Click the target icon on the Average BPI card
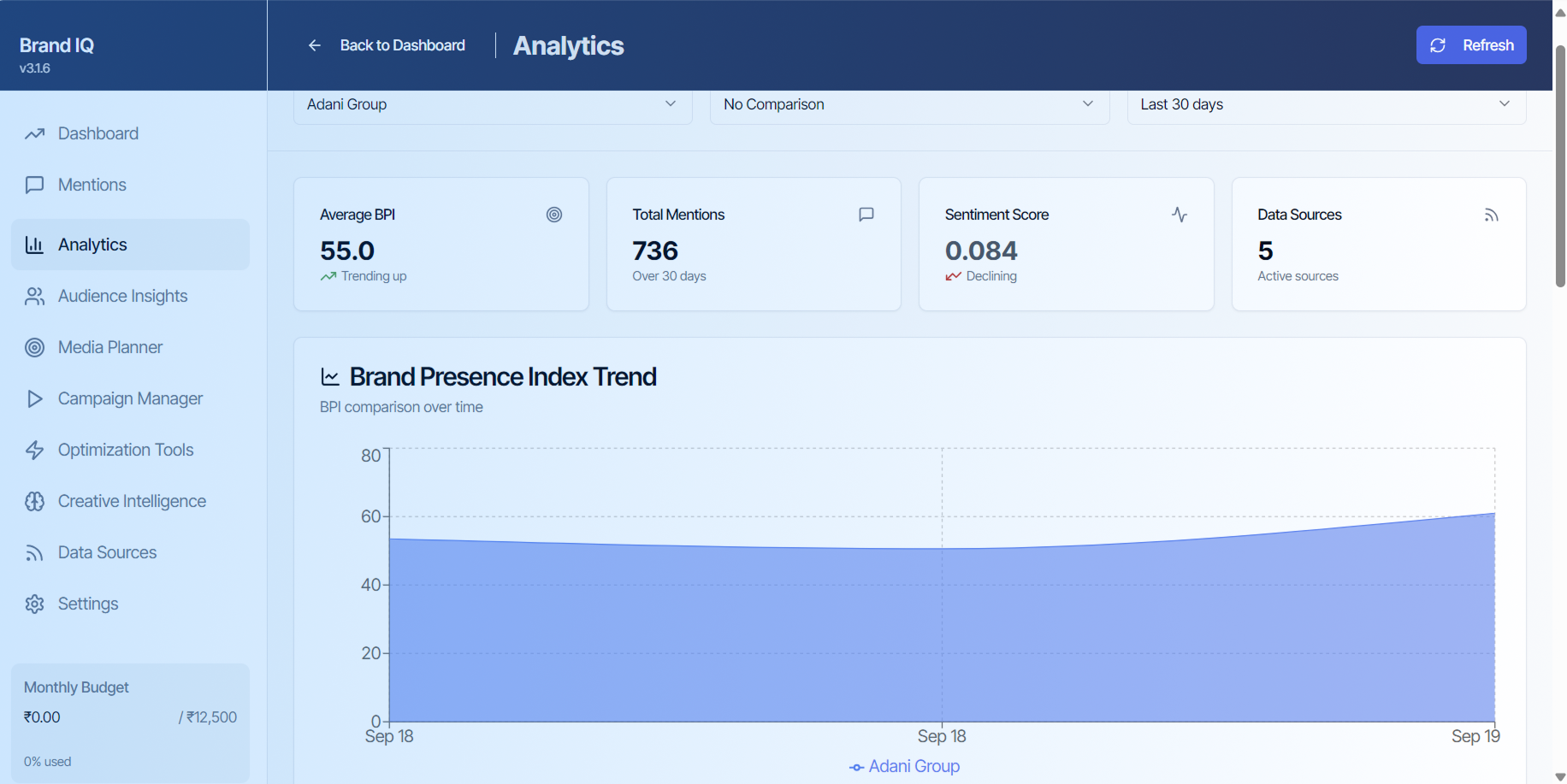The image size is (1567, 784). [x=553, y=215]
